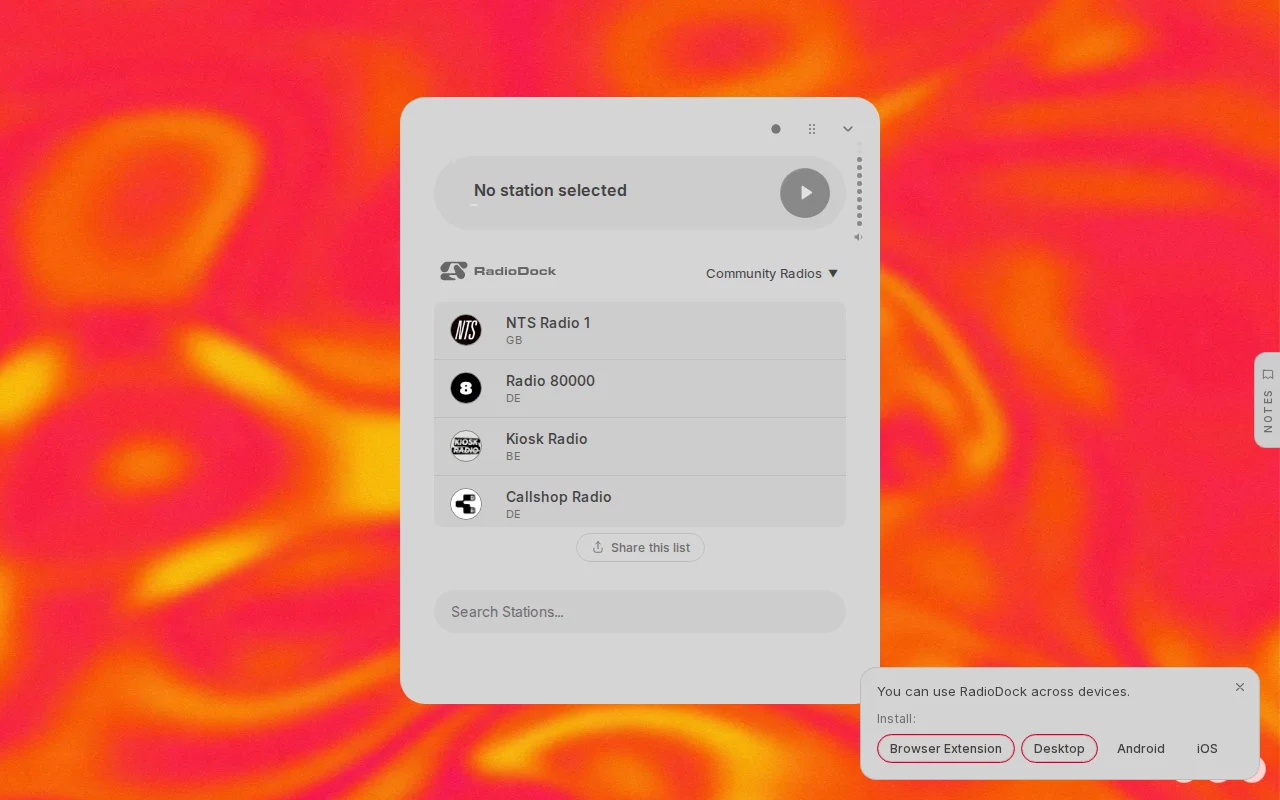Click the No station selected title
The height and width of the screenshot is (800, 1280).
point(550,190)
